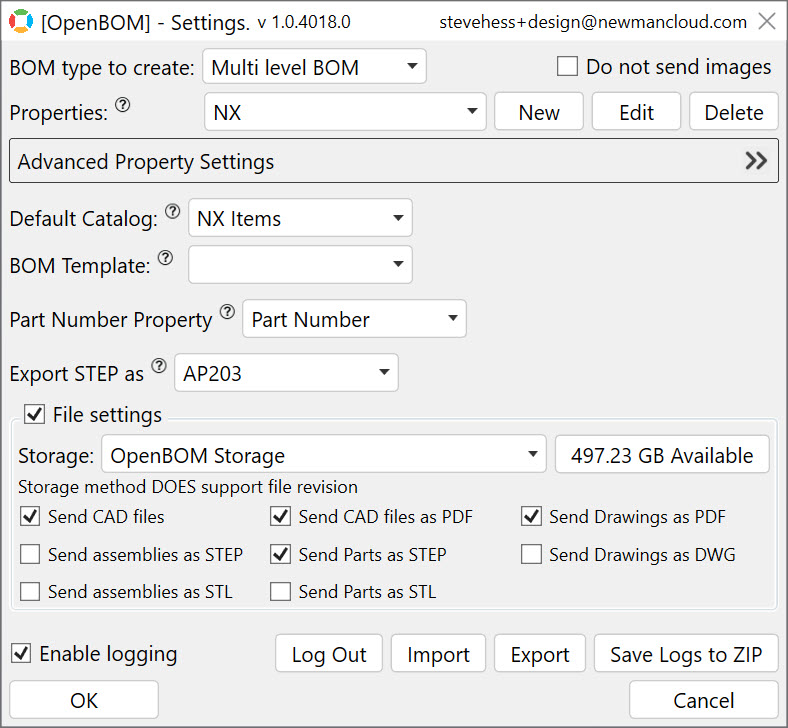Close the Settings dialog with X

point(767,21)
